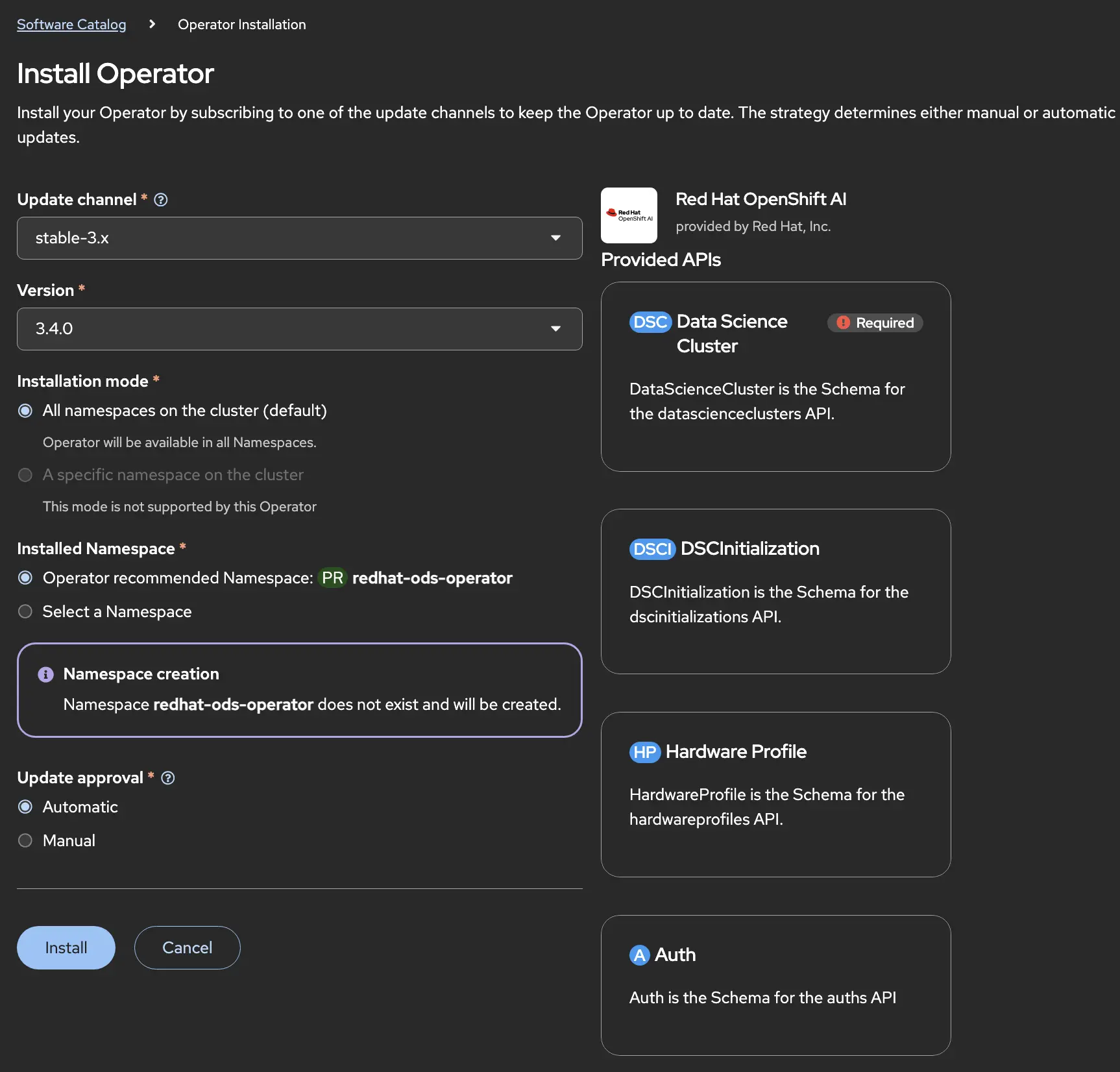Image resolution: width=1120 pixels, height=1072 pixels.
Task: Click the Cancel button
Action: [187, 947]
